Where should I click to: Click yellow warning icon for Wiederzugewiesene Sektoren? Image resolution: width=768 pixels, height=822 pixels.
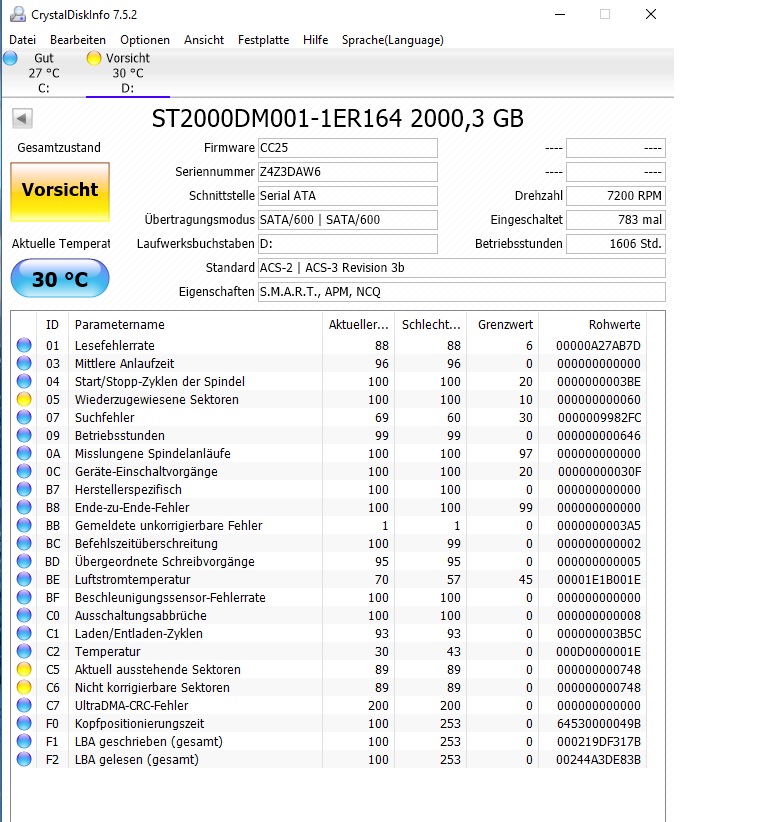click(x=24, y=399)
